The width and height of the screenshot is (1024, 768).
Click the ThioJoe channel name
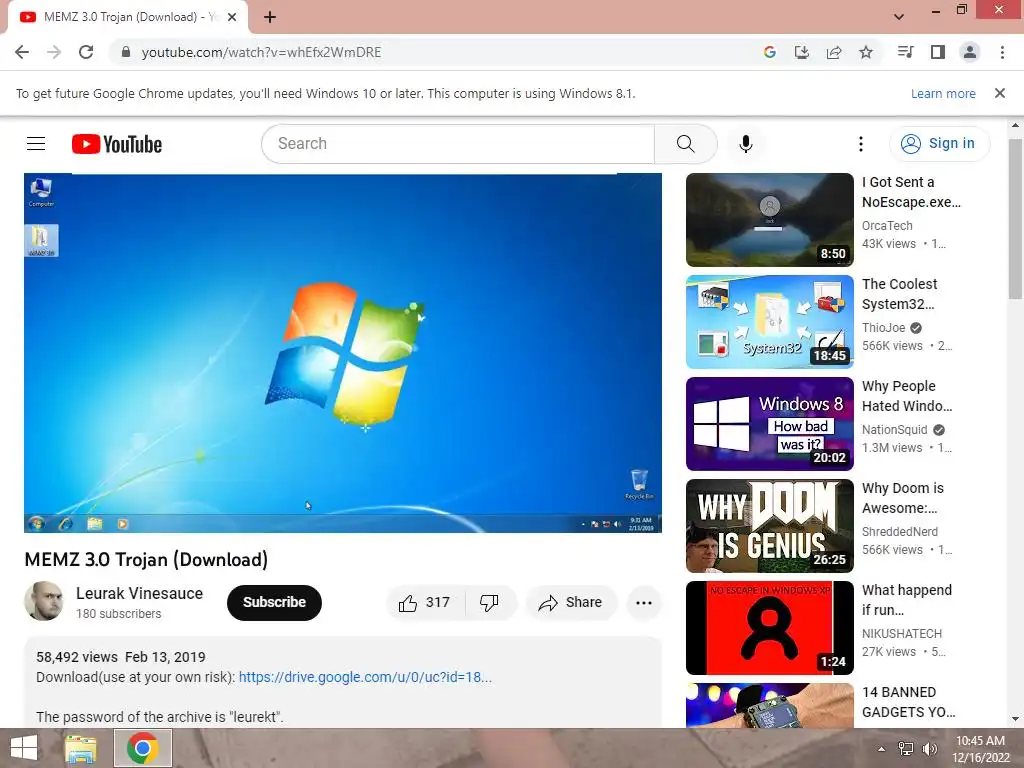tap(883, 328)
